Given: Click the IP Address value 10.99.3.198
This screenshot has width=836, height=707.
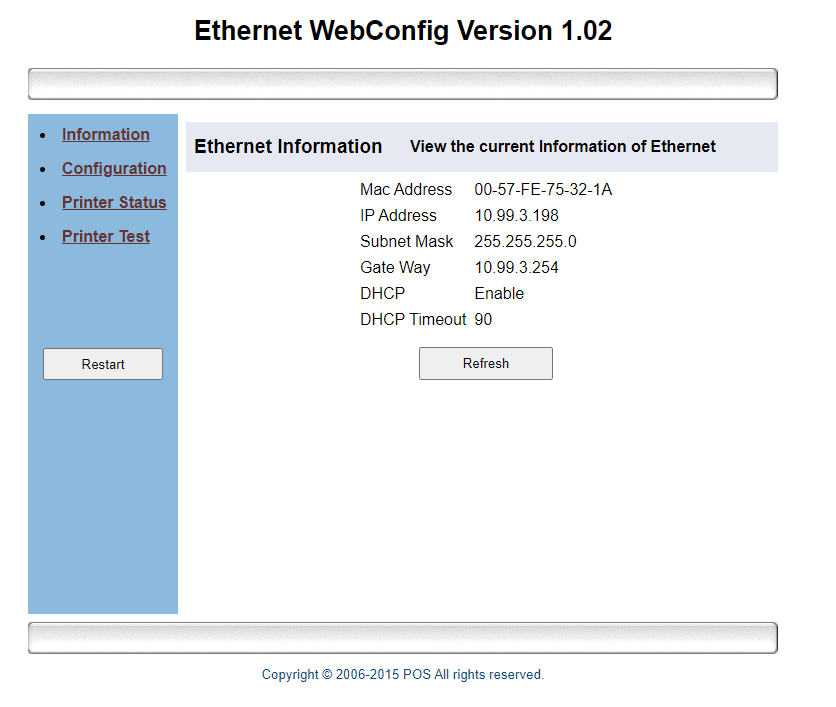Looking at the screenshot, I should click(x=516, y=216).
